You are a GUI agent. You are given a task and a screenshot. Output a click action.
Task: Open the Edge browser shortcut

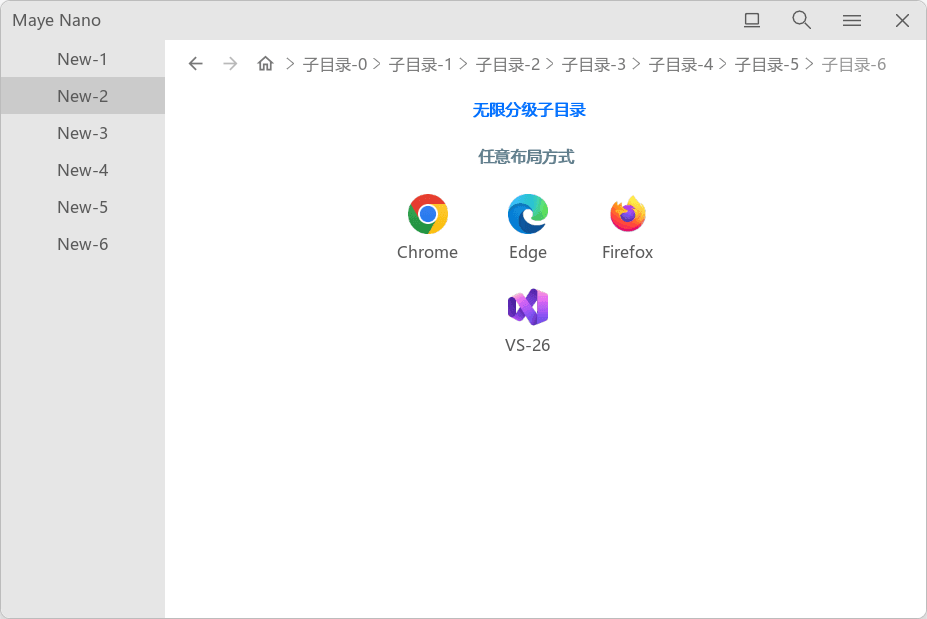pos(528,214)
